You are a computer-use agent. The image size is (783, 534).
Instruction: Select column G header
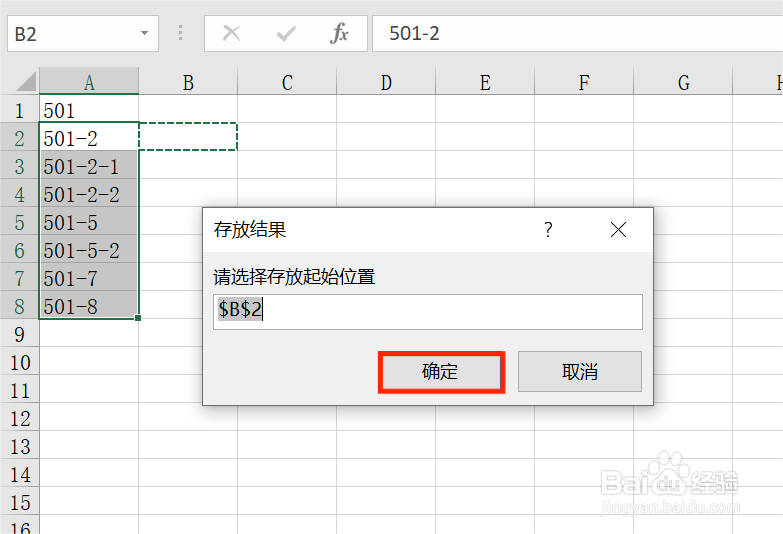pos(683,82)
